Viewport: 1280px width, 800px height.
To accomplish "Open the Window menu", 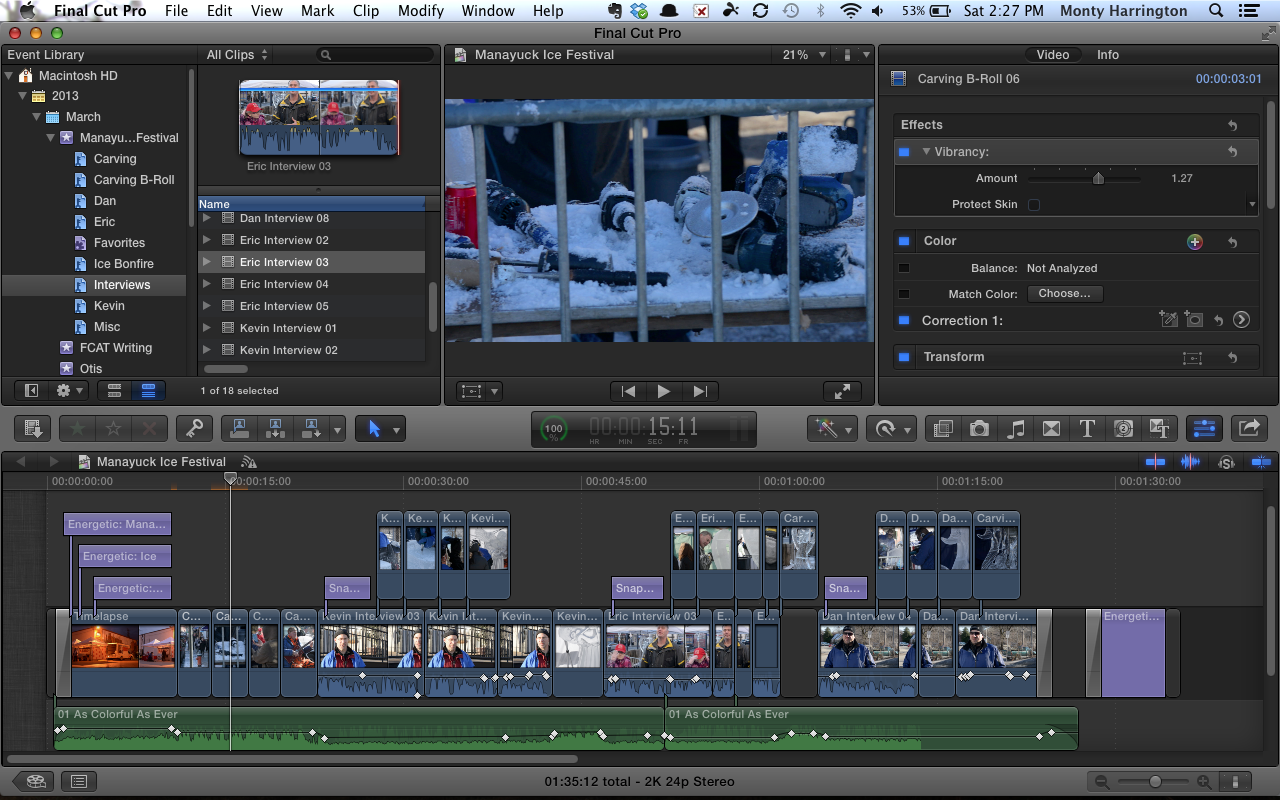I will (488, 11).
